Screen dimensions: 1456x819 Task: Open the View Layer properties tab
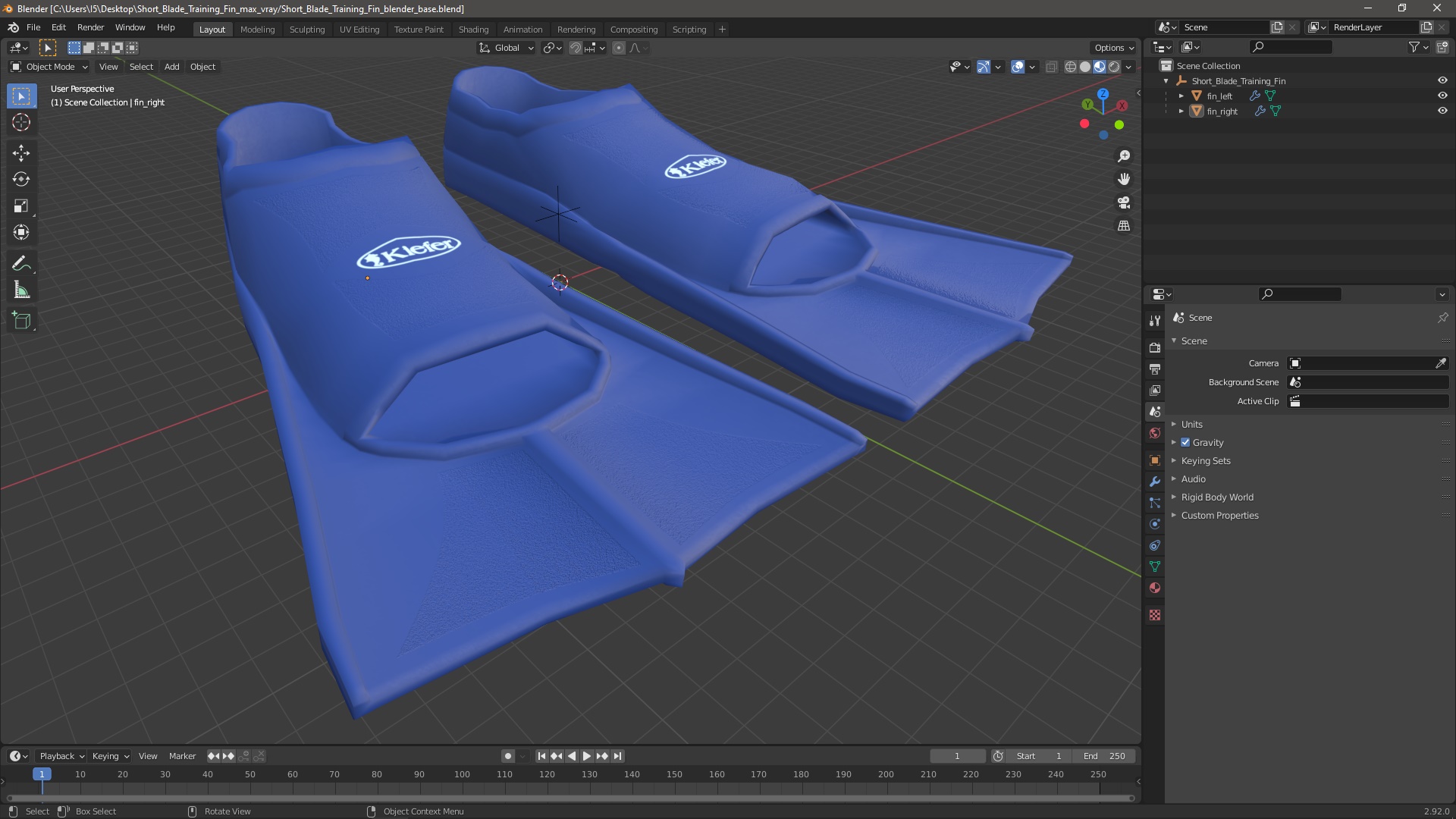point(1155,390)
